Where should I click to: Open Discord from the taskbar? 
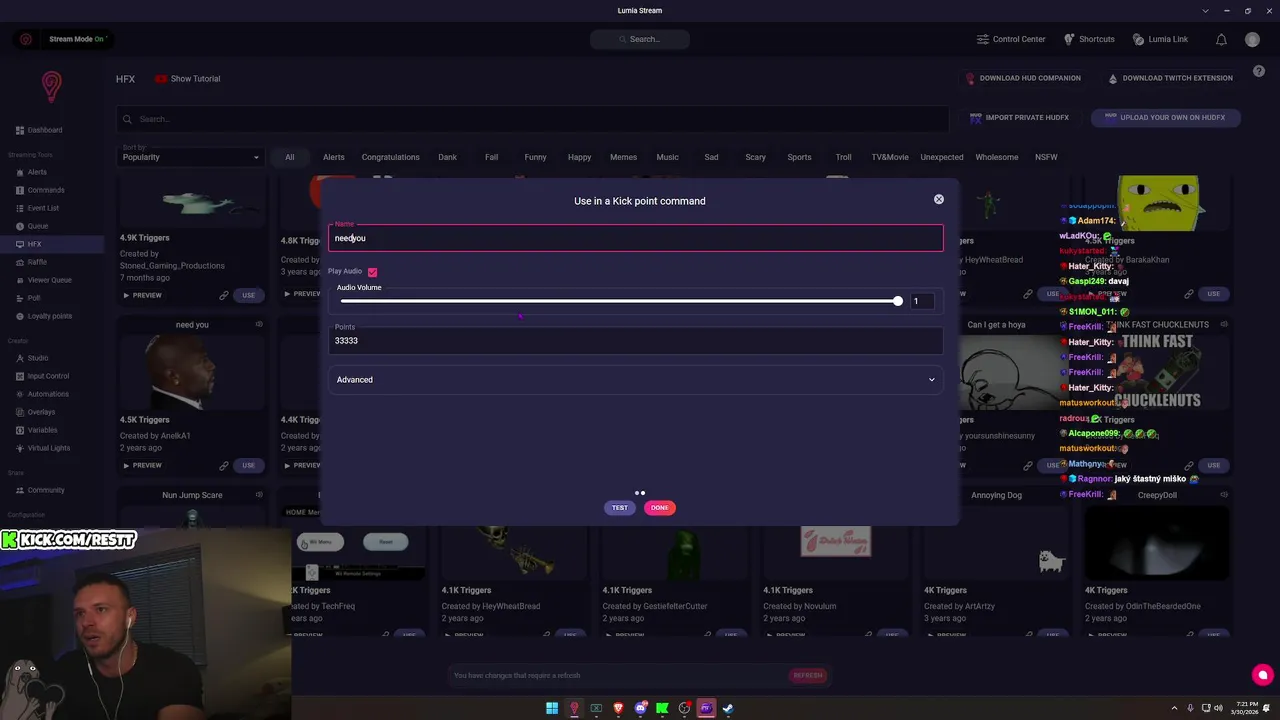(640, 708)
